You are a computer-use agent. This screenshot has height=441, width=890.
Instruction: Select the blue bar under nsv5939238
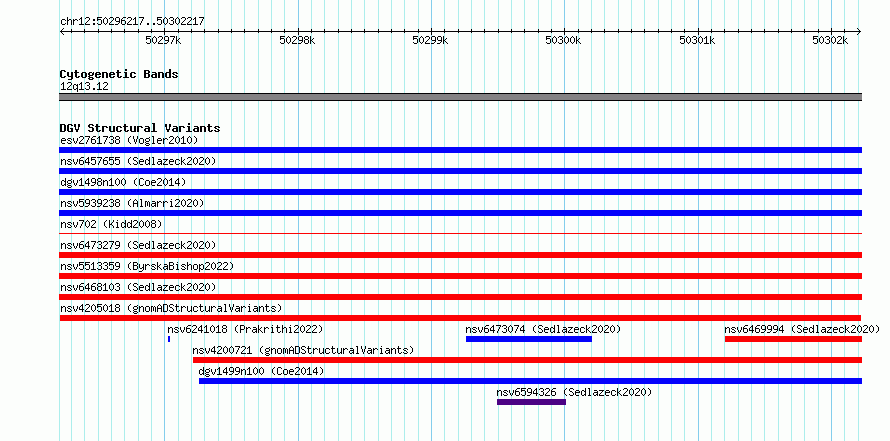click(460, 213)
